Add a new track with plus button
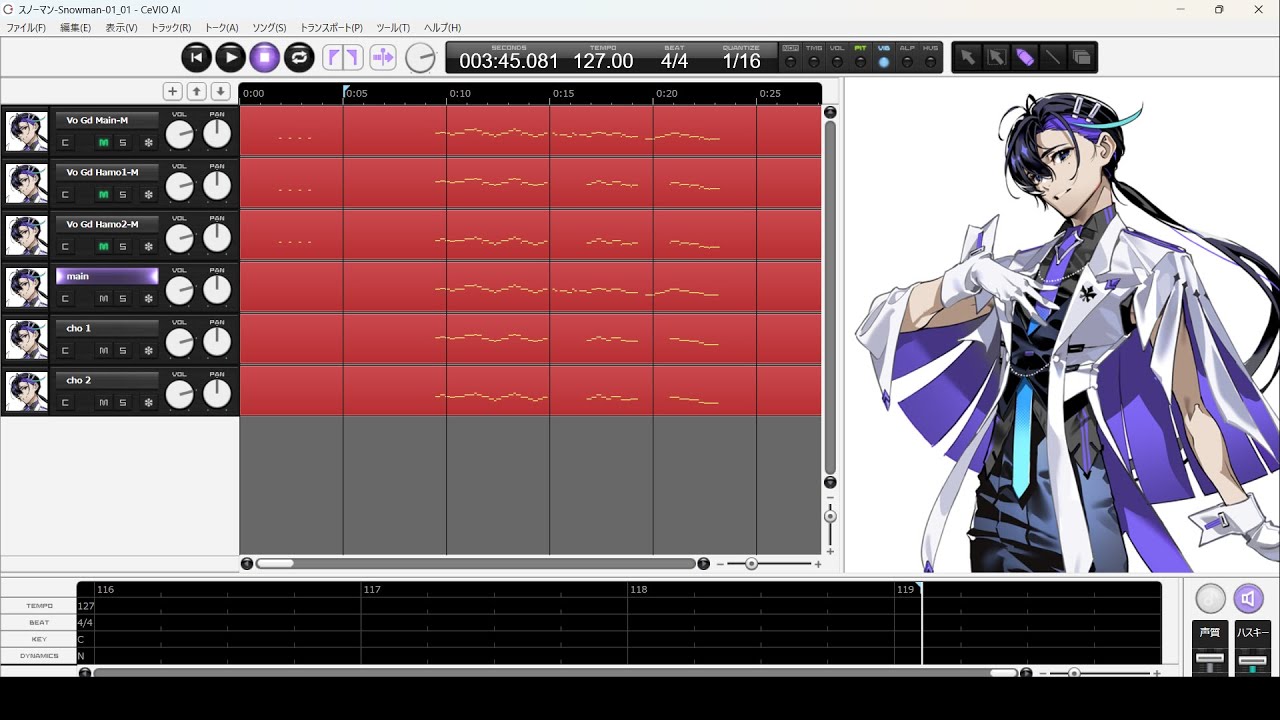 coord(173,91)
